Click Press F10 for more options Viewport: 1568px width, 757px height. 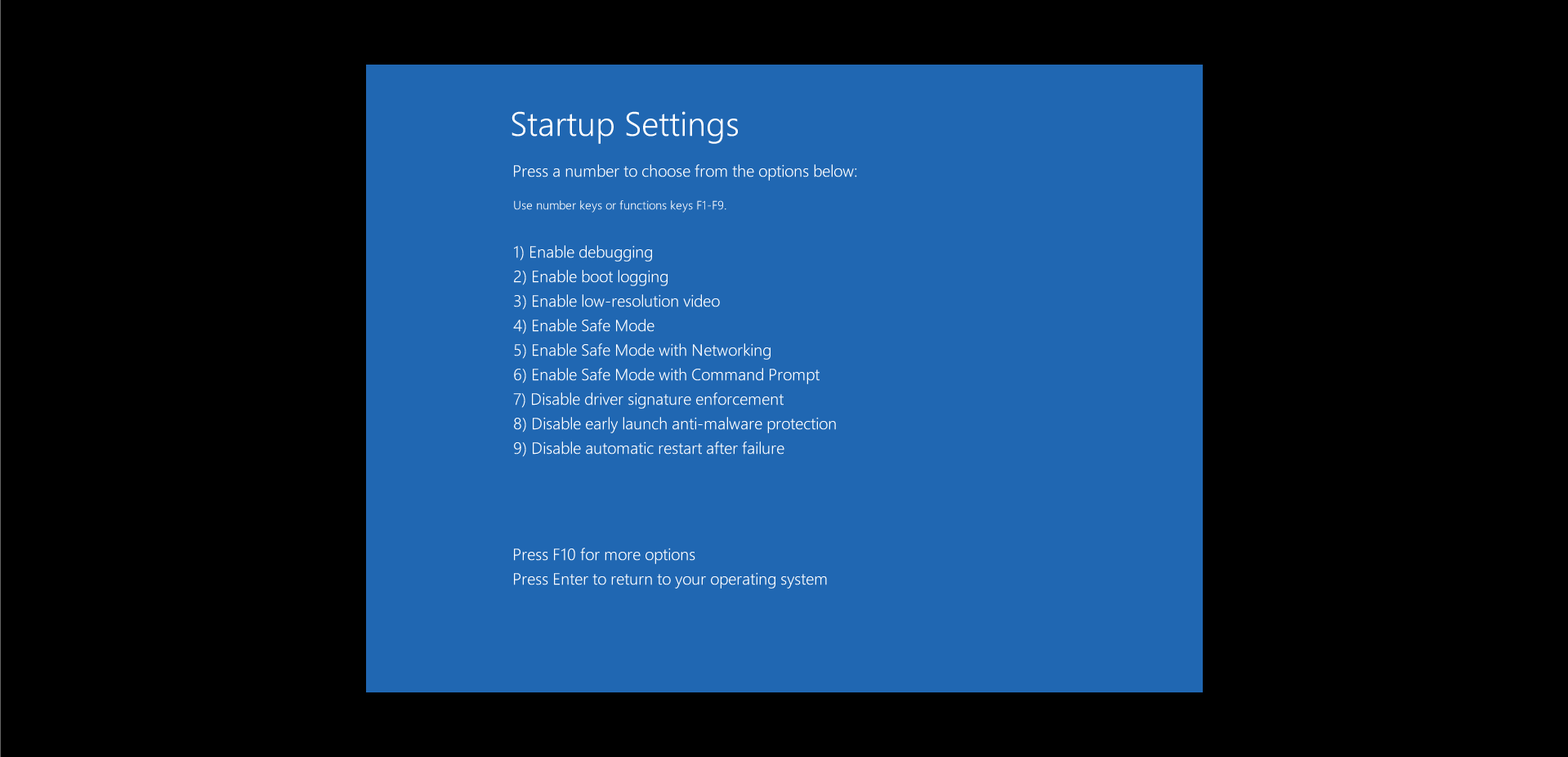[x=604, y=555]
